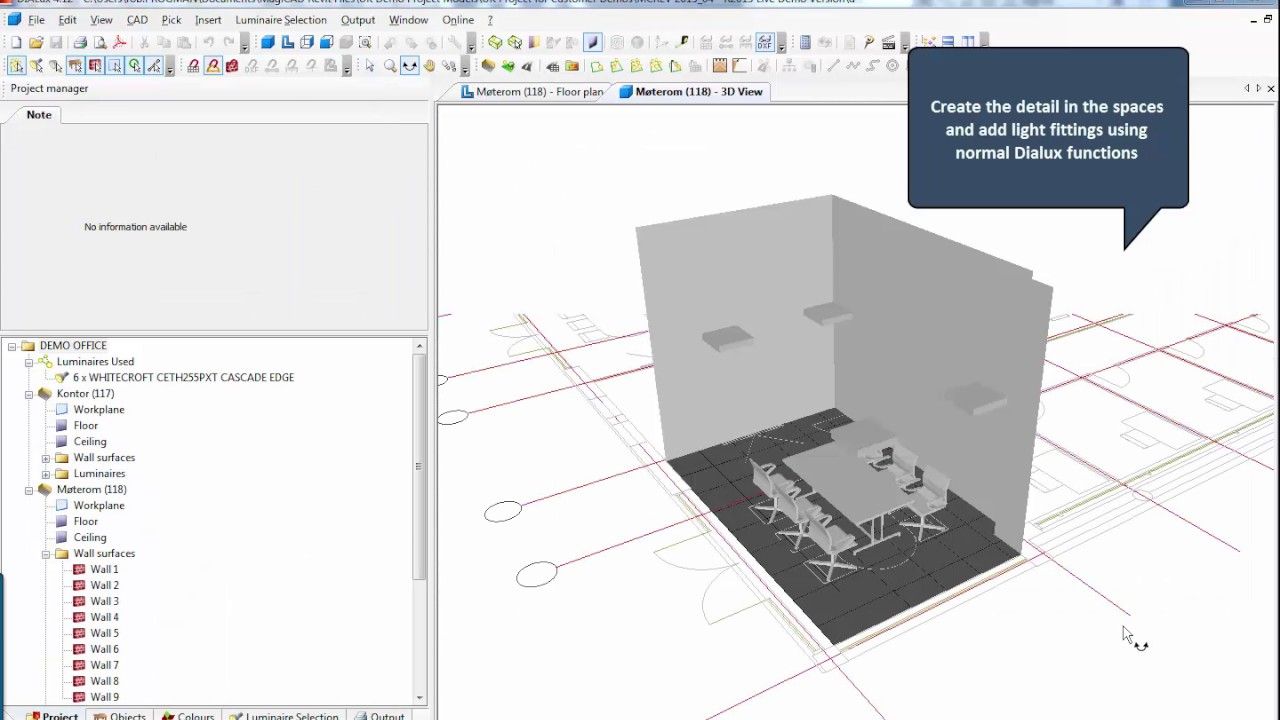
Task: Click the Print icon
Action: tap(80, 42)
